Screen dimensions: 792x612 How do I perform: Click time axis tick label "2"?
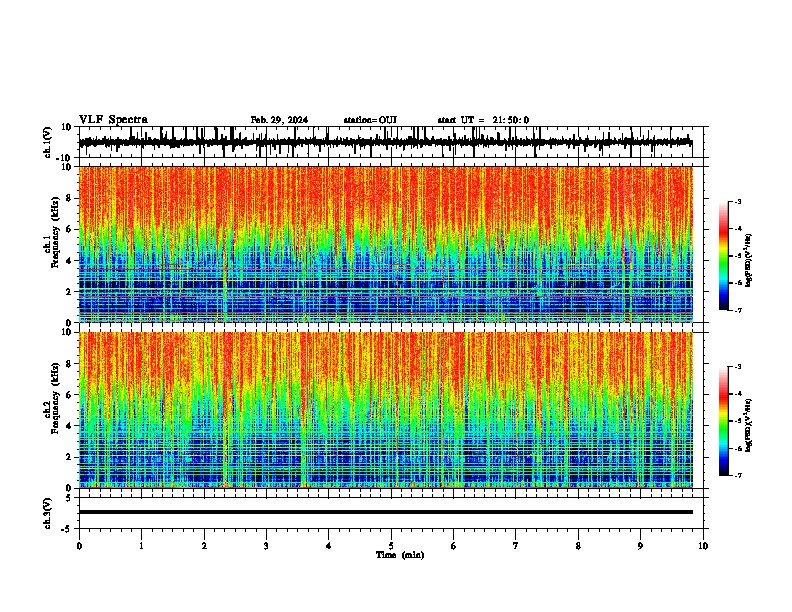coord(204,546)
